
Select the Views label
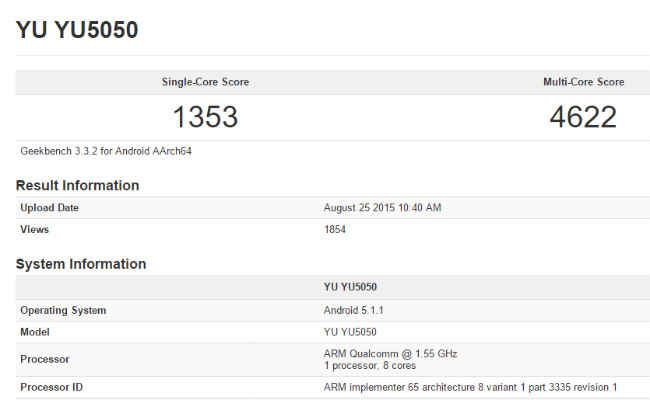(x=34, y=229)
